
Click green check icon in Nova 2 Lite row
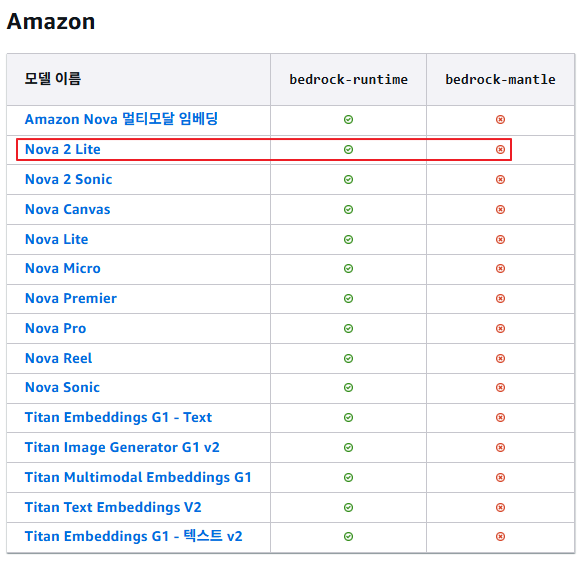point(348,149)
